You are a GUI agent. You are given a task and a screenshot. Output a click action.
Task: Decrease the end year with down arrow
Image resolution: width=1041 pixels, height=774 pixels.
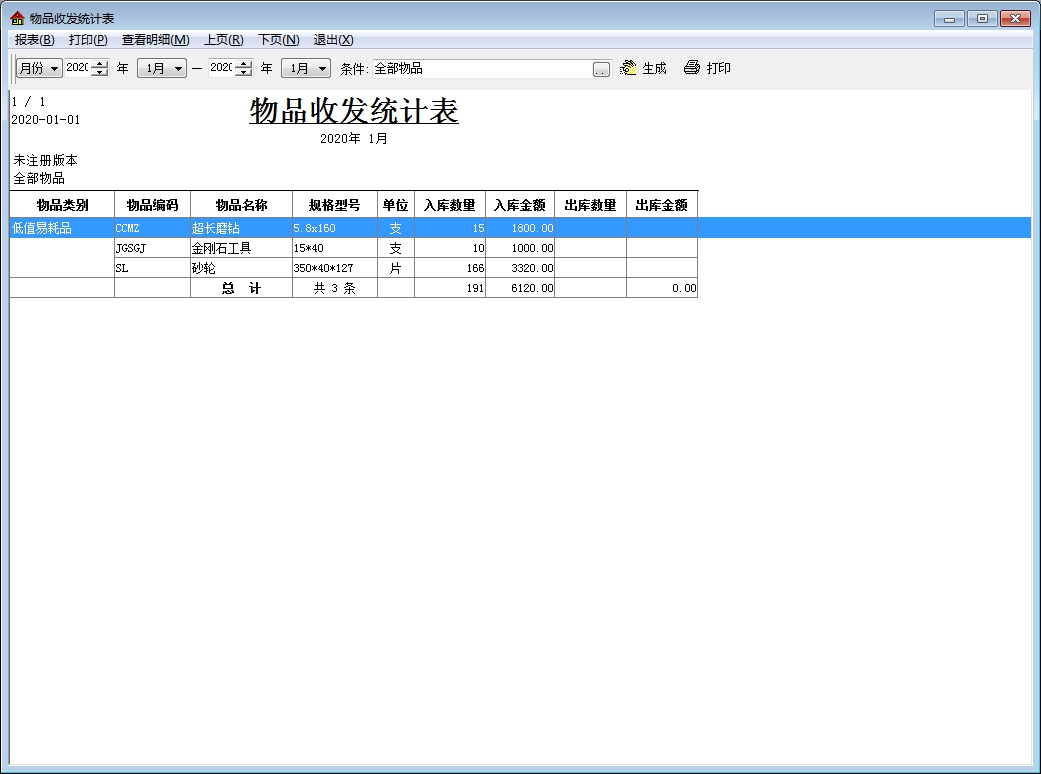tap(243, 73)
